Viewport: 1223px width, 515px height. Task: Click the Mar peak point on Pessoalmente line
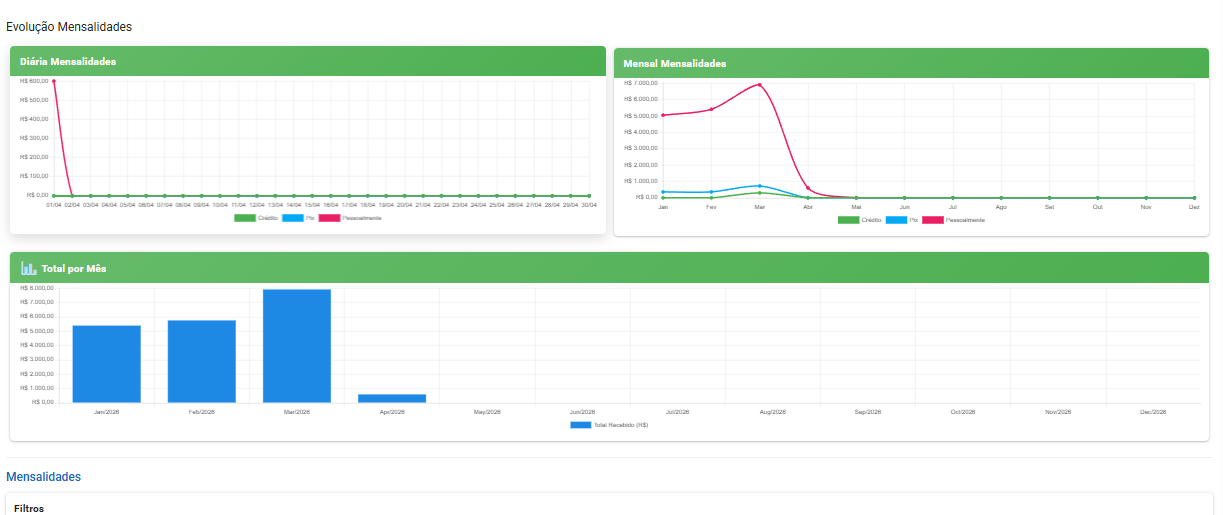click(x=760, y=85)
